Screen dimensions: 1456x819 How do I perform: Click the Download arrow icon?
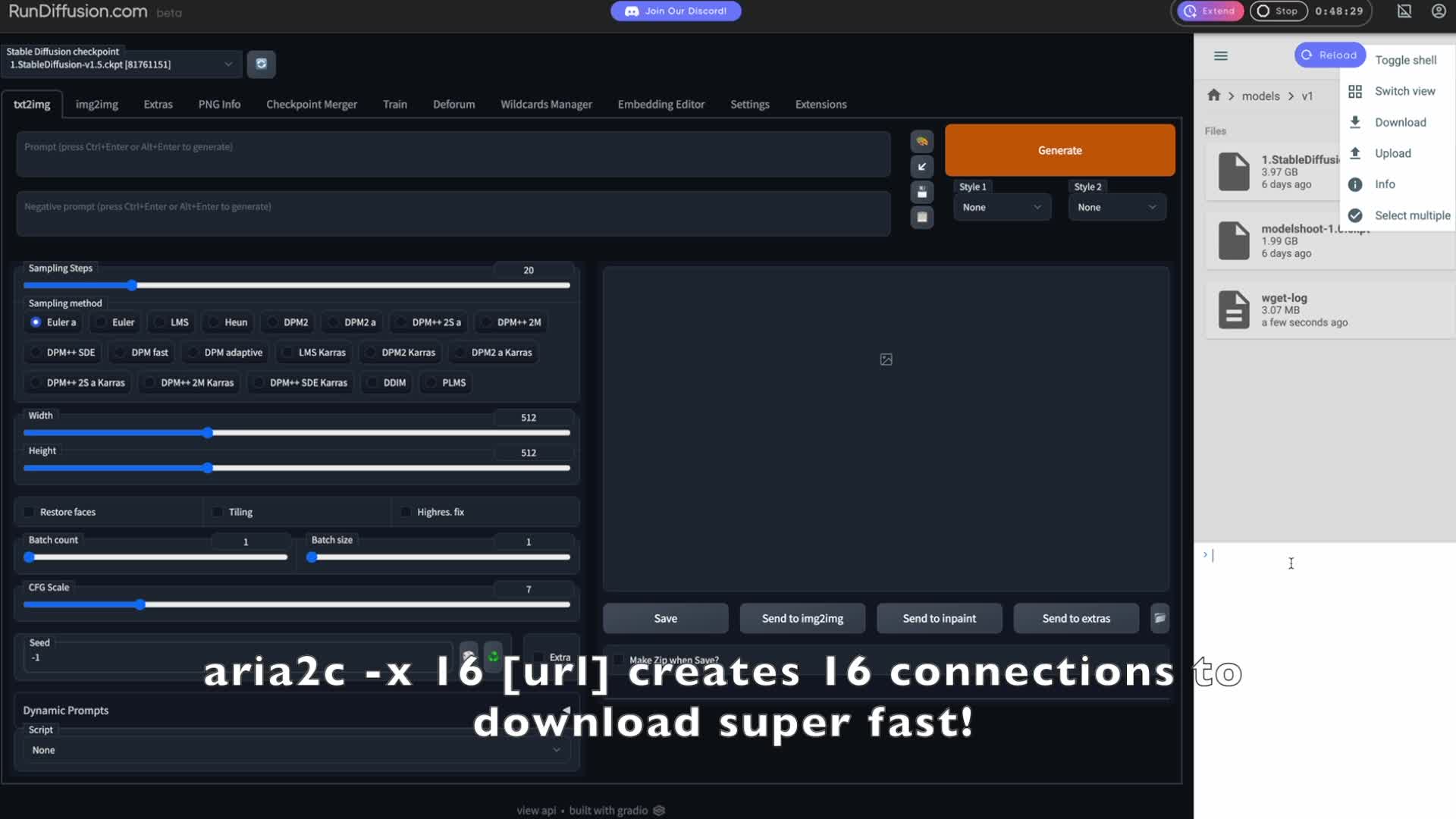pos(1355,122)
